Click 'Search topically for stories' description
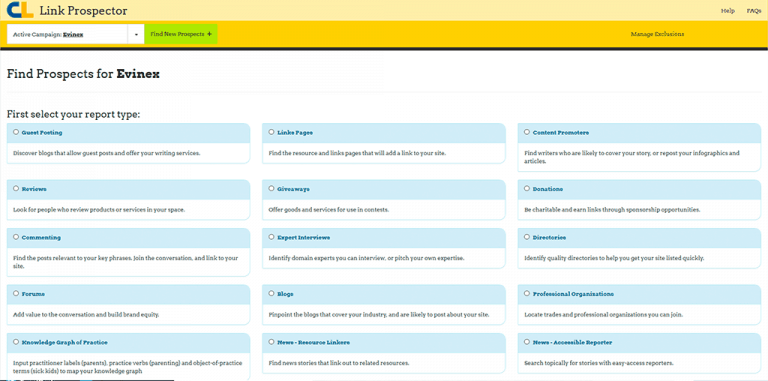The image size is (768, 381). pos(599,363)
